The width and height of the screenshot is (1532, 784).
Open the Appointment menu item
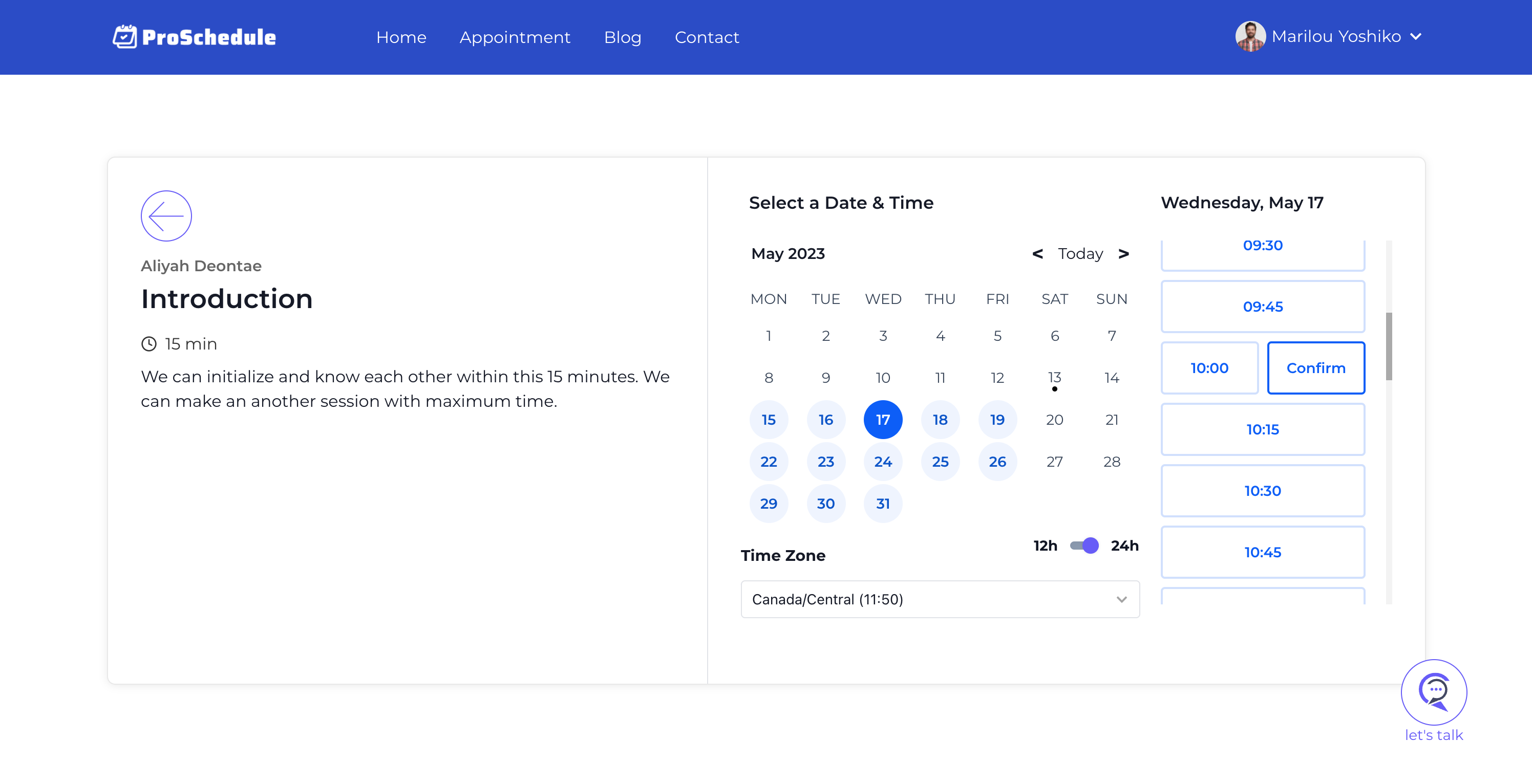[x=515, y=37]
